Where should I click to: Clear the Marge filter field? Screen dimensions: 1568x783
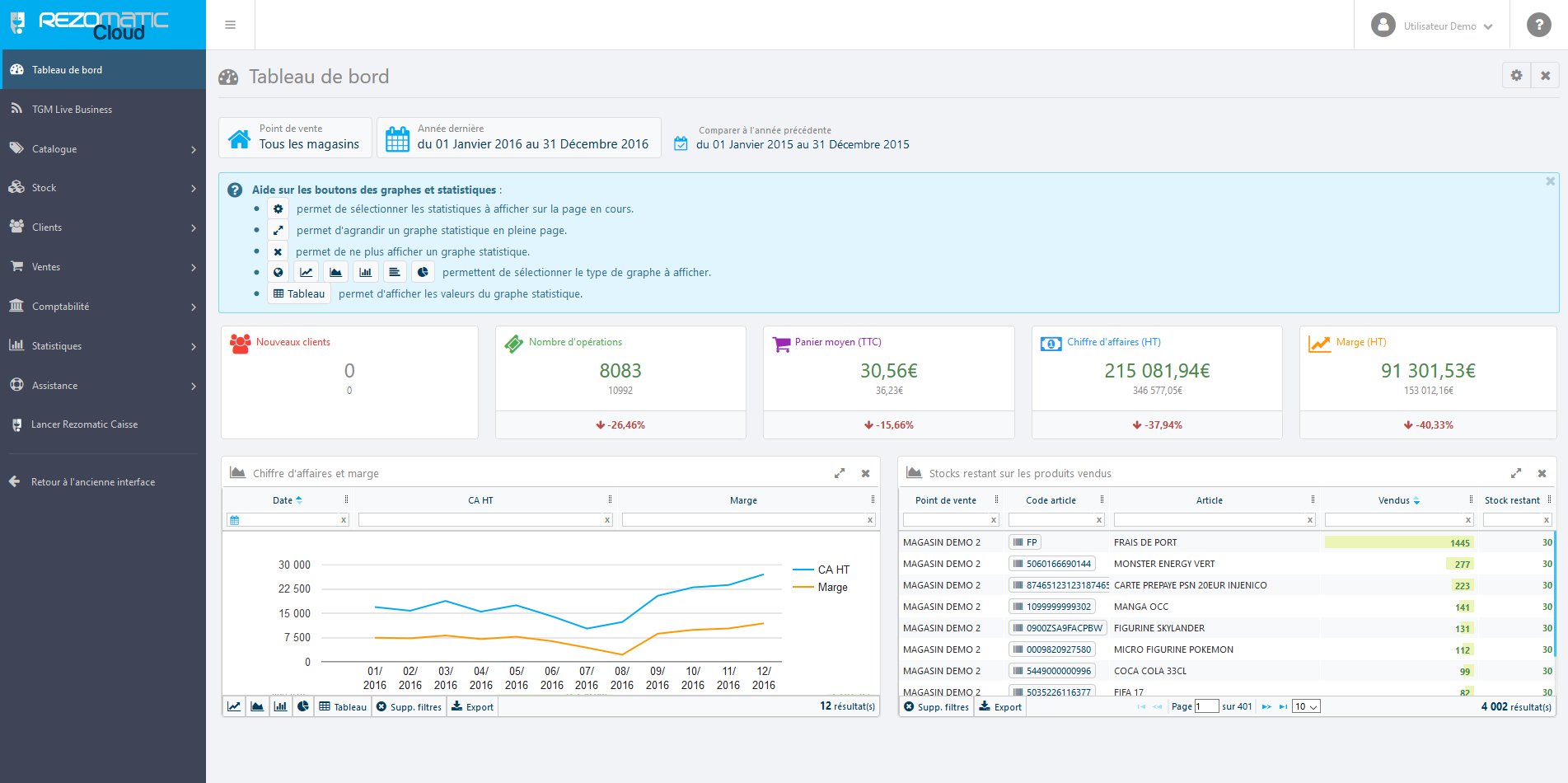point(870,520)
